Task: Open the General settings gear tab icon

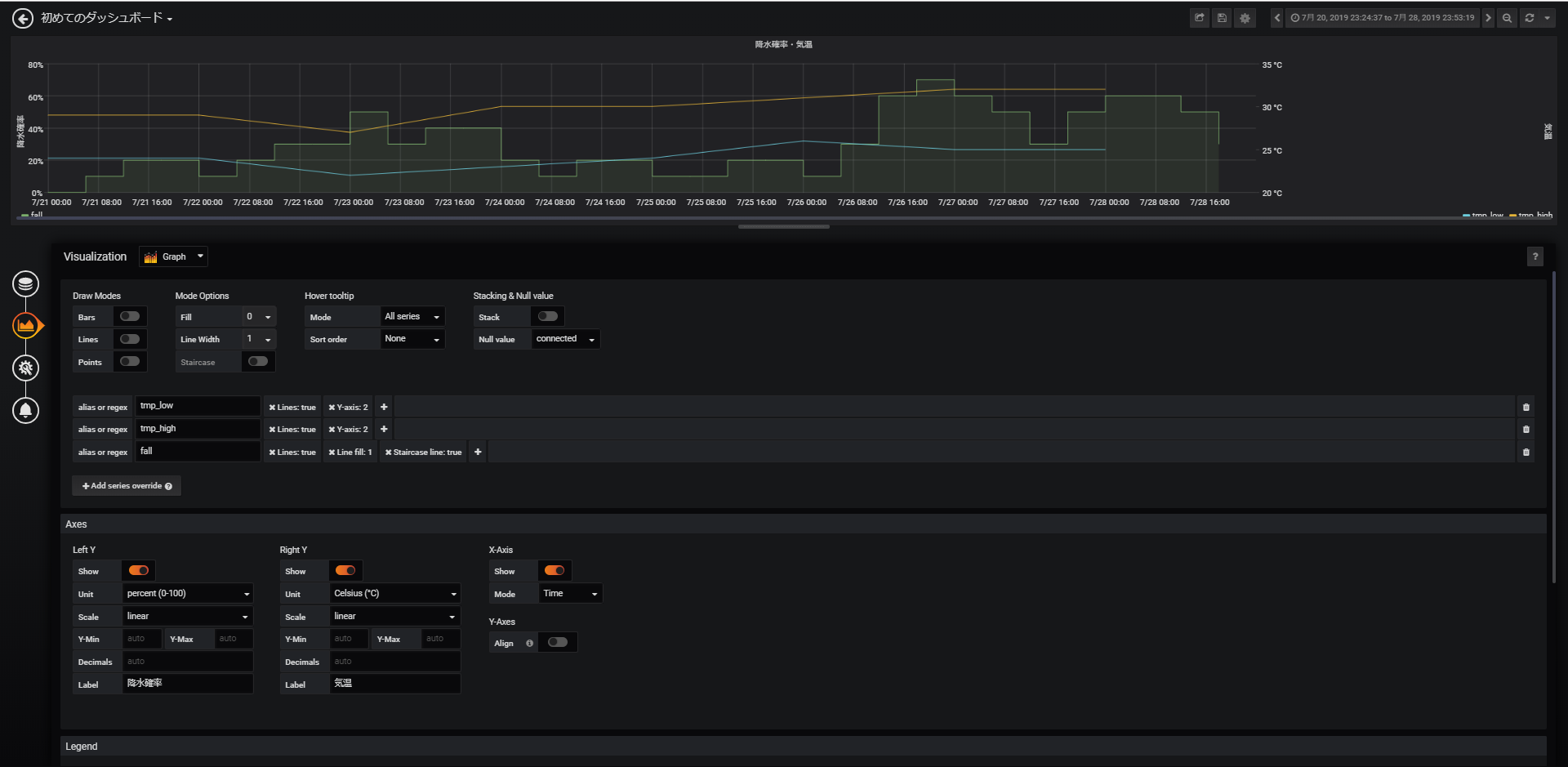Action: [26, 368]
